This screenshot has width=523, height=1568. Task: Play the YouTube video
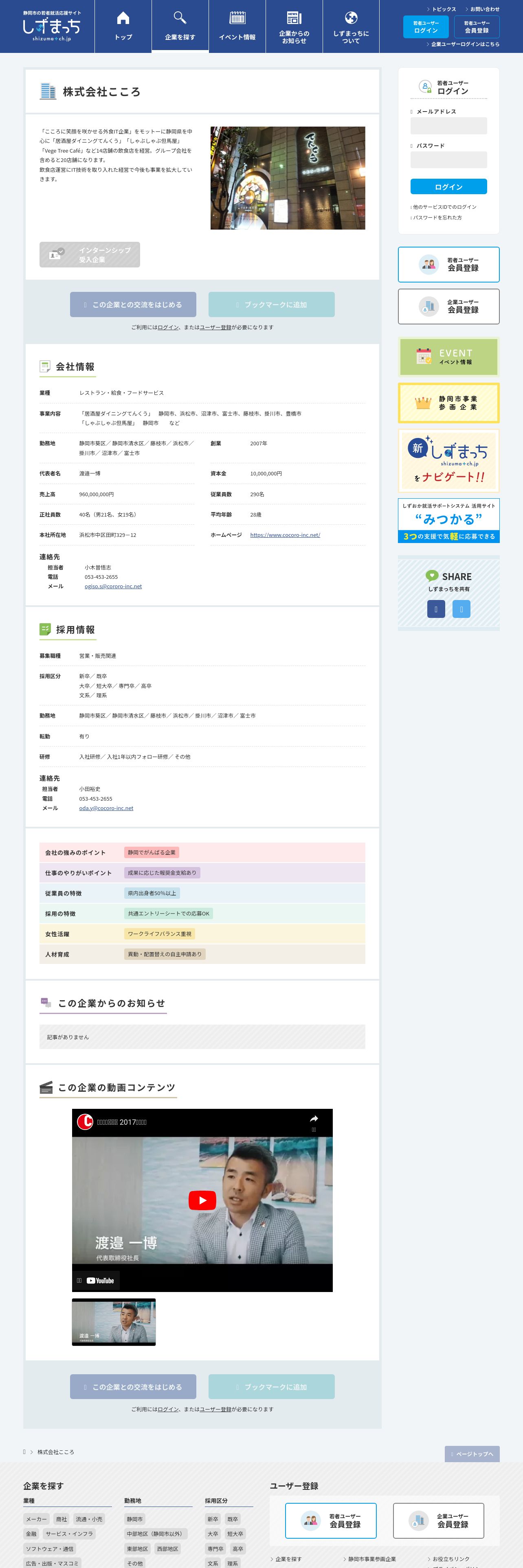tap(202, 1200)
